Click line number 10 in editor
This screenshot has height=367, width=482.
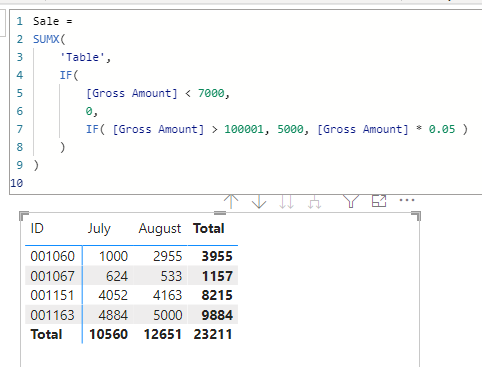tap(17, 183)
